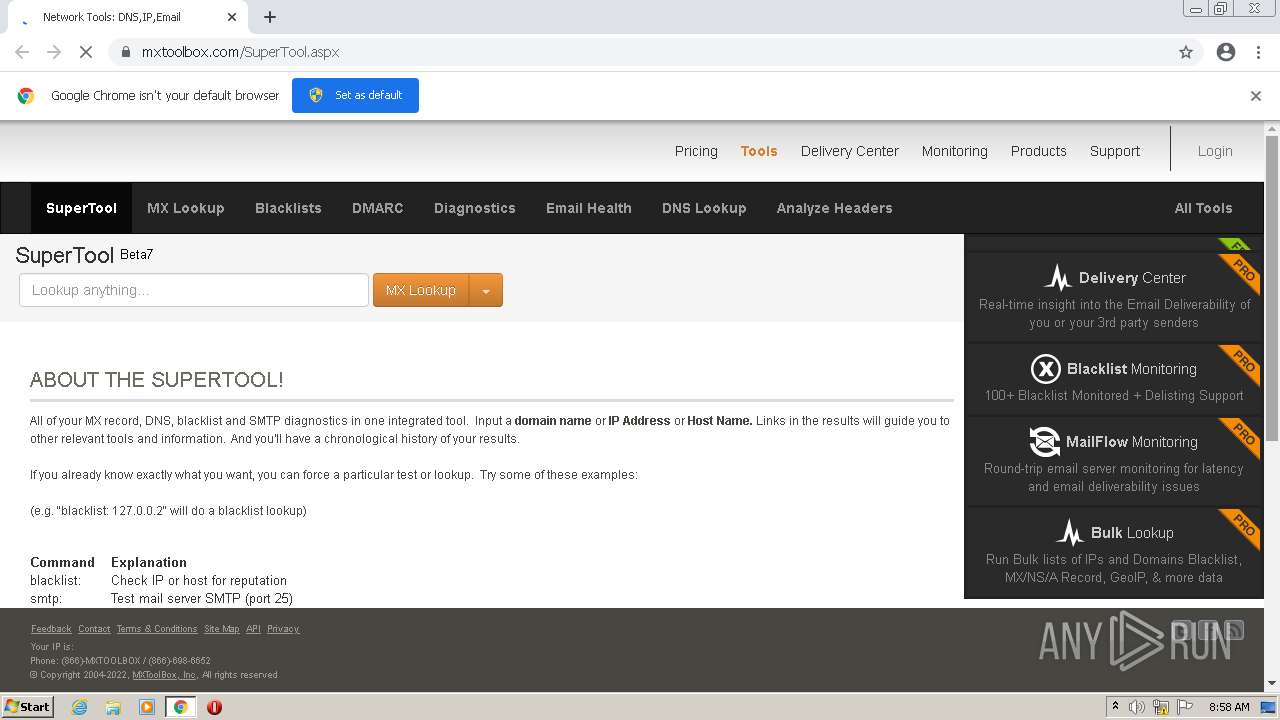Switch to the Diagnostics tab

pyautogui.click(x=475, y=208)
